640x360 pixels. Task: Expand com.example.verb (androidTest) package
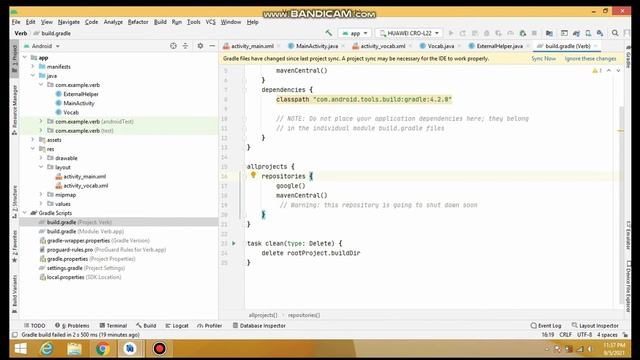[41, 121]
